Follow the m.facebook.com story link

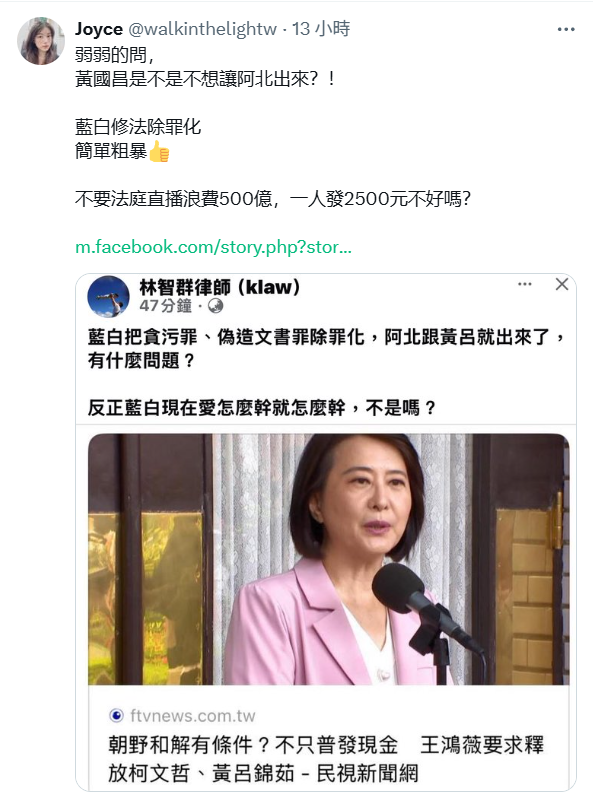pos(213,247)
